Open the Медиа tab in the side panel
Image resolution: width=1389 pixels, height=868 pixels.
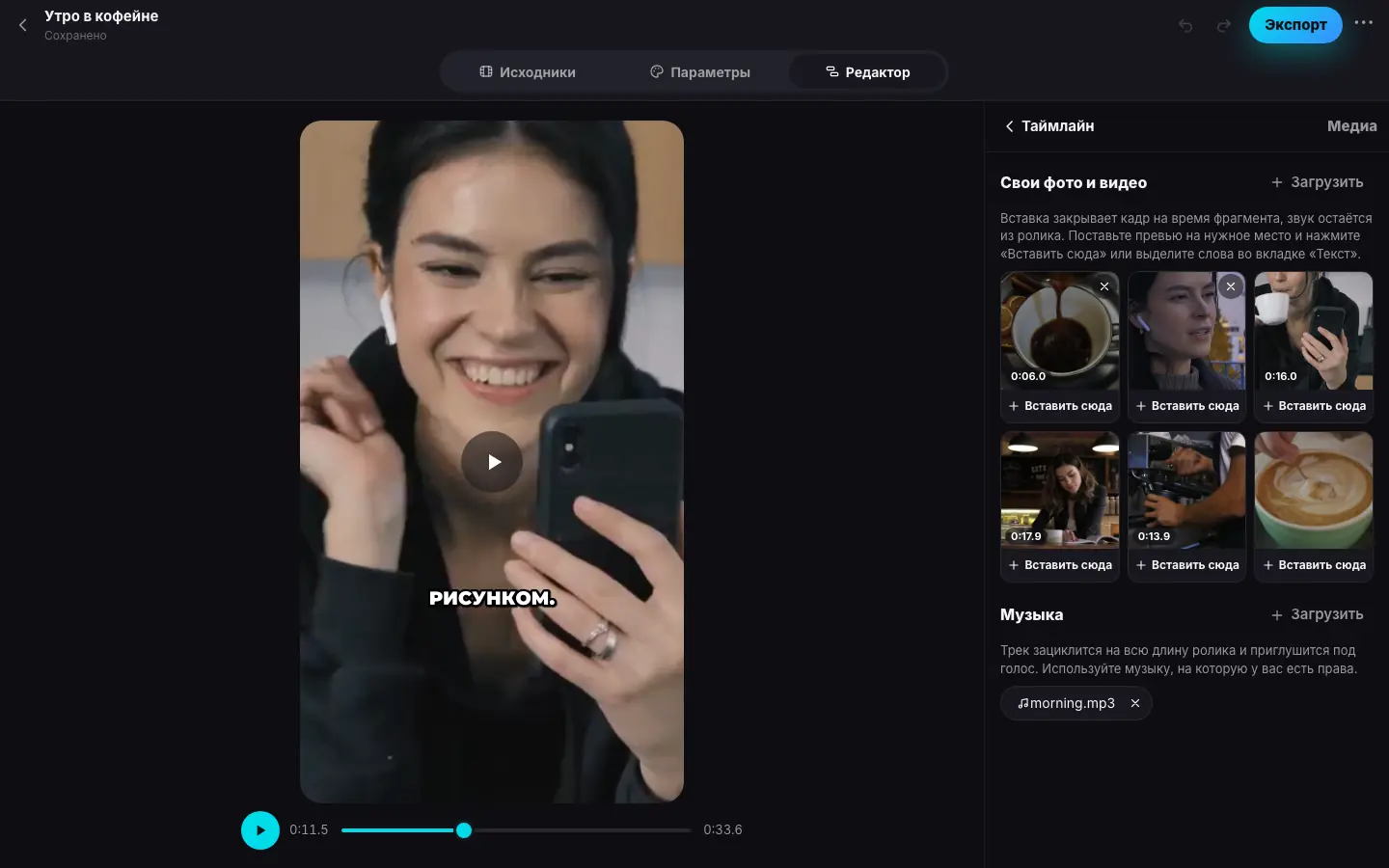click(1351, 126)
